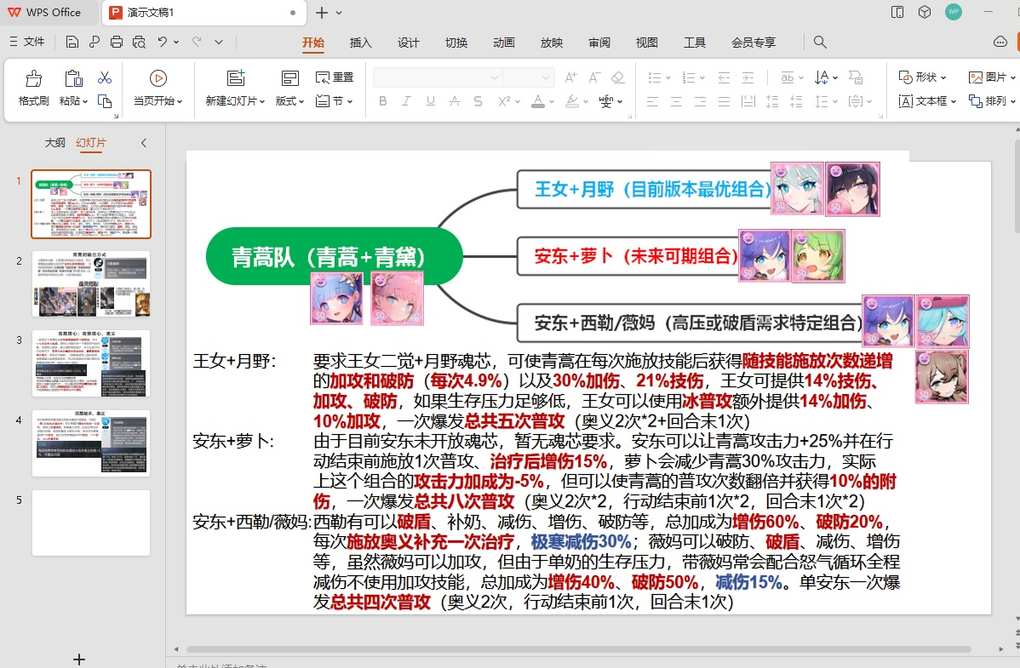Click the font color A swatch
The image size is (1020, 668).
[x=538, y=101]
